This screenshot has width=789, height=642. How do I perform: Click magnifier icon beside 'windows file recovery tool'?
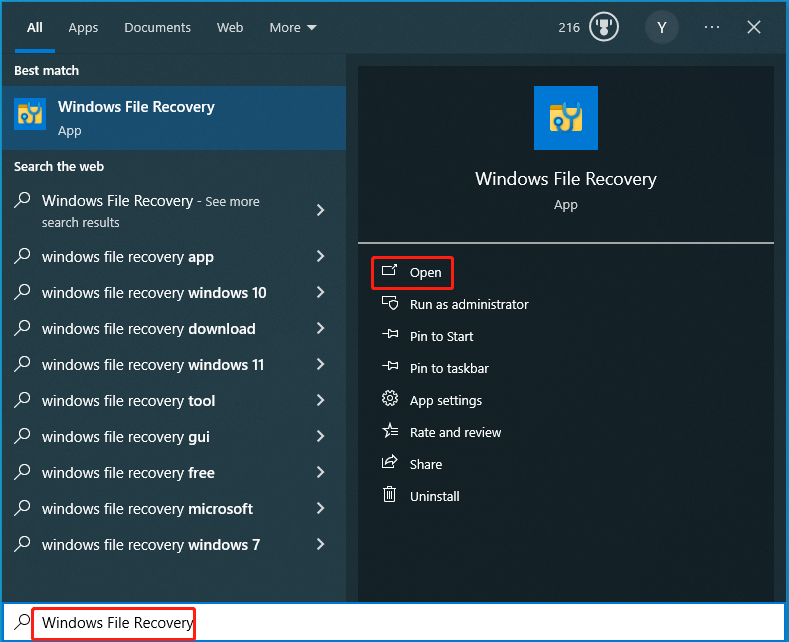pos(22,400)
